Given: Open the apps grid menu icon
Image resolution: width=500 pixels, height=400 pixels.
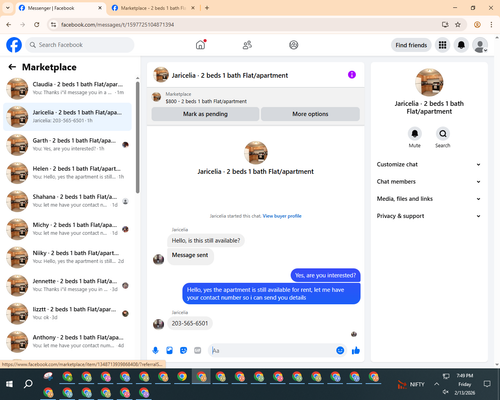Looking at the screenshot, I should [442, 45].
